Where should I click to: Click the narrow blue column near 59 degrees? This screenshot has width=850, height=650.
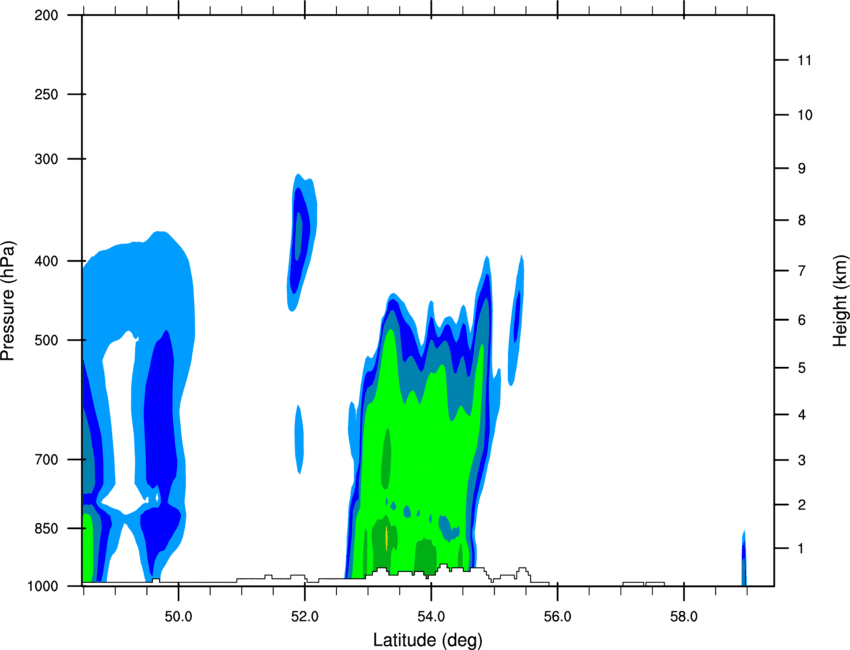[x=744, y=559]
